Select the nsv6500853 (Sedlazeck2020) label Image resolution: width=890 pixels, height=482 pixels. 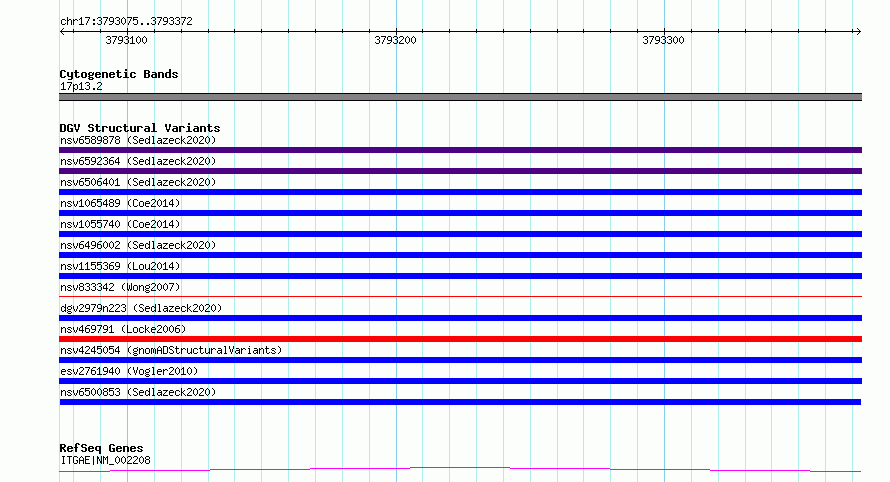[x=138, y=392]
